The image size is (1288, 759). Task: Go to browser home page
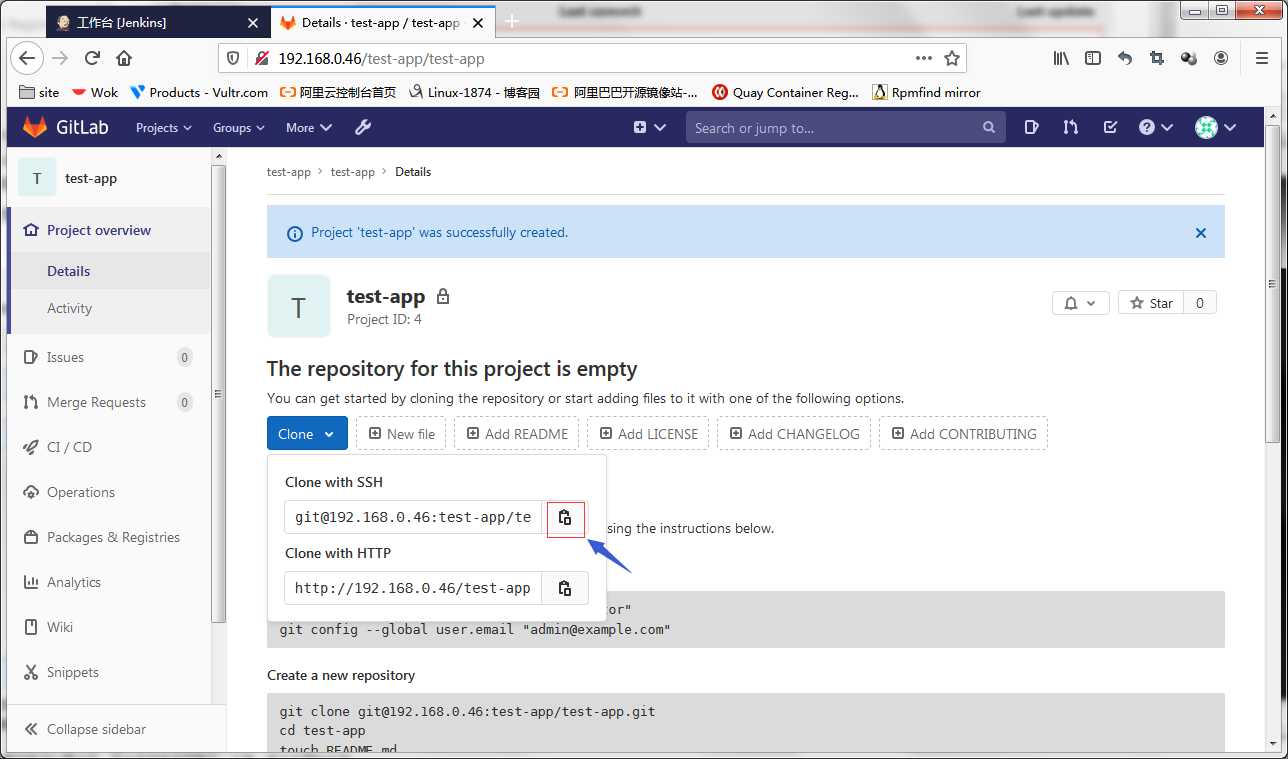pyautogui.click(x=123, y=58)
